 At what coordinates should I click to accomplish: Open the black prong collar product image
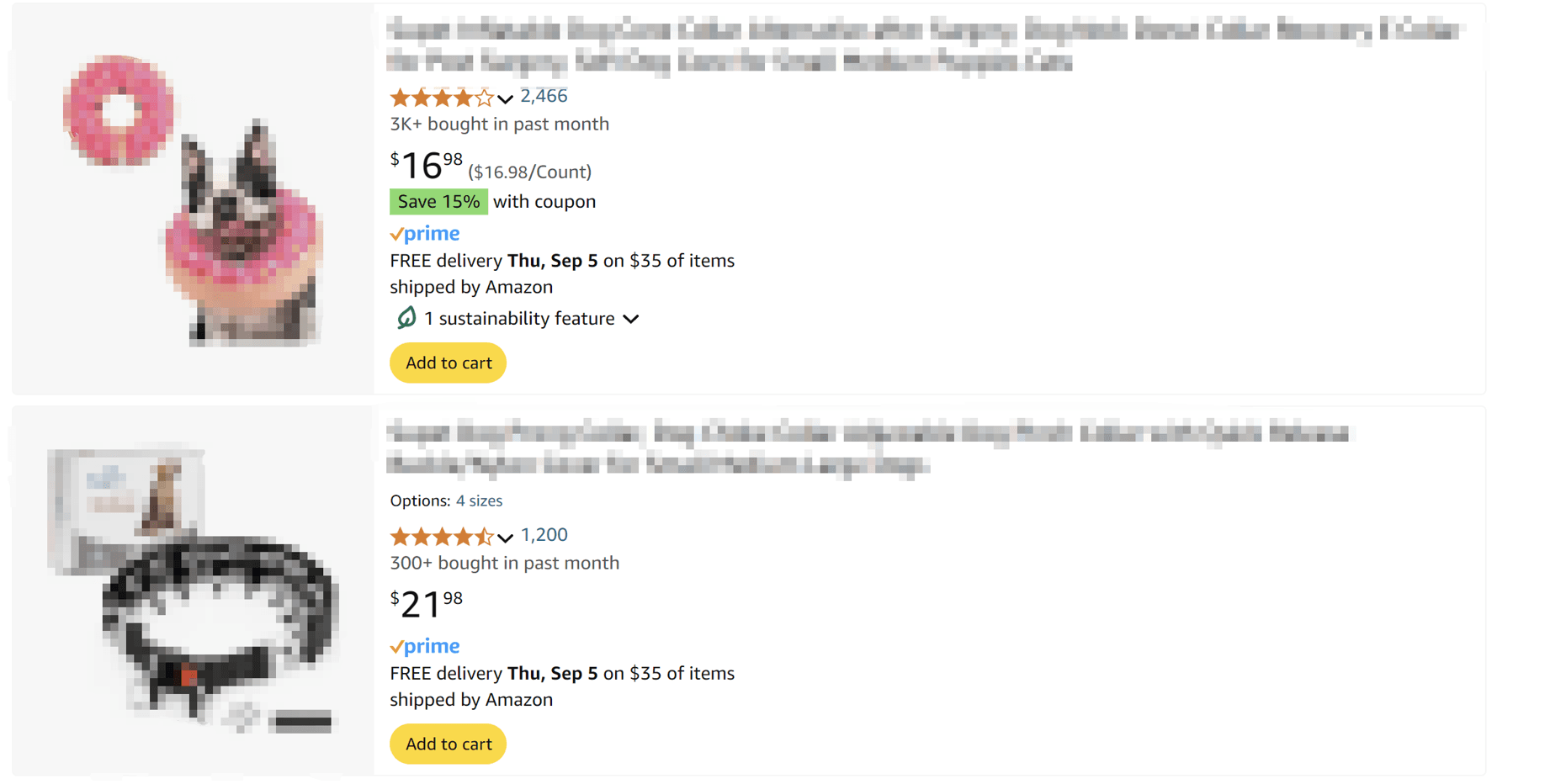click(x=193, y=591)
